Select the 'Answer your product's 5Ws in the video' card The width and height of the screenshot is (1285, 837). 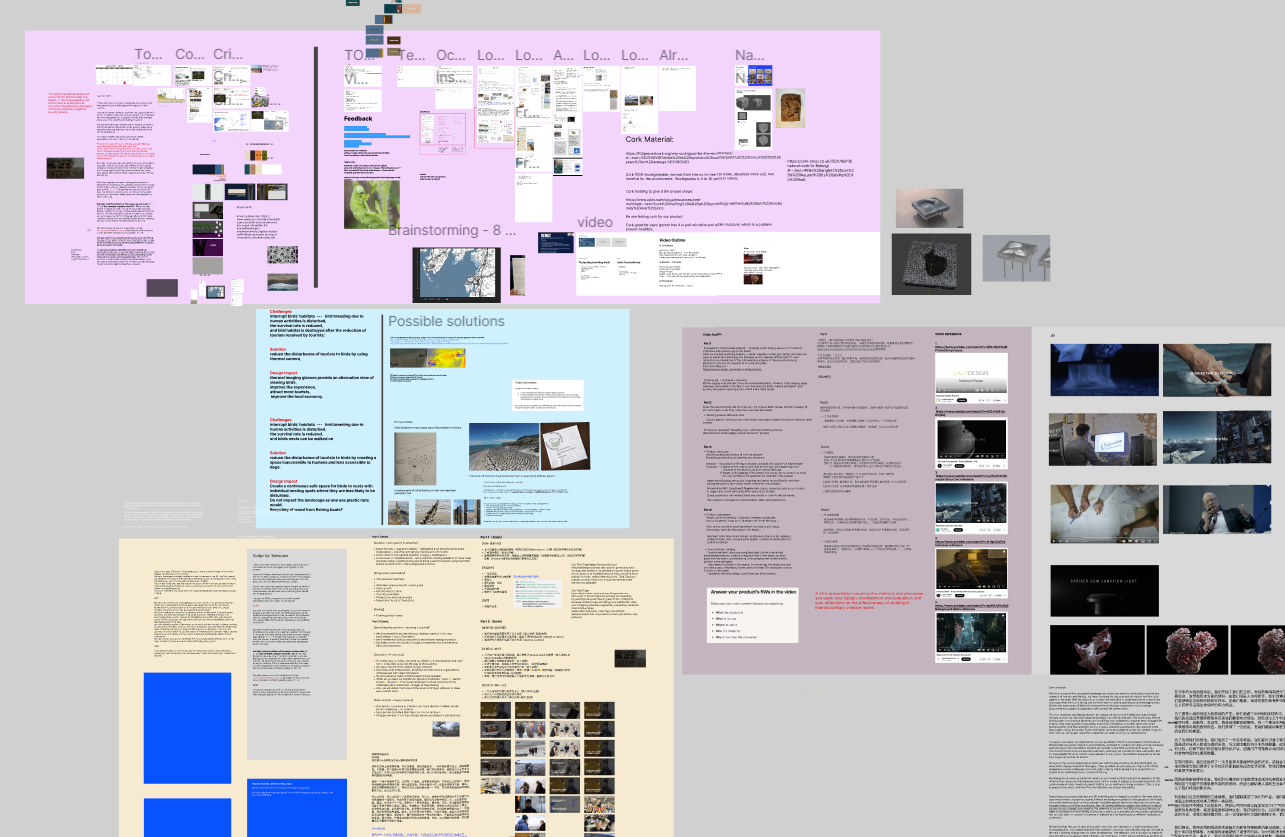point(752,615)
